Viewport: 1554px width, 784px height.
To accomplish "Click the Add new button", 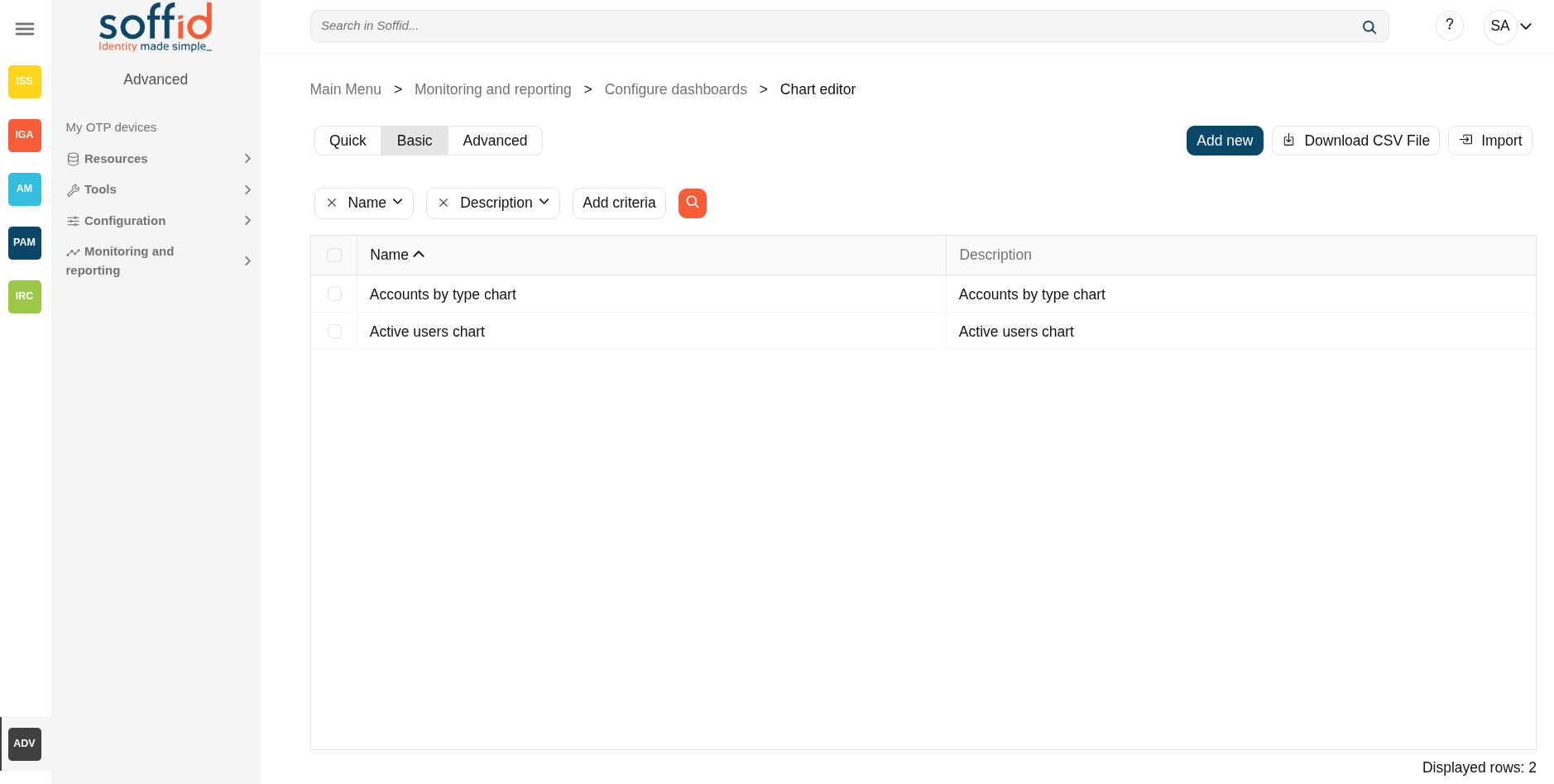I will (x=1224, y=141).
